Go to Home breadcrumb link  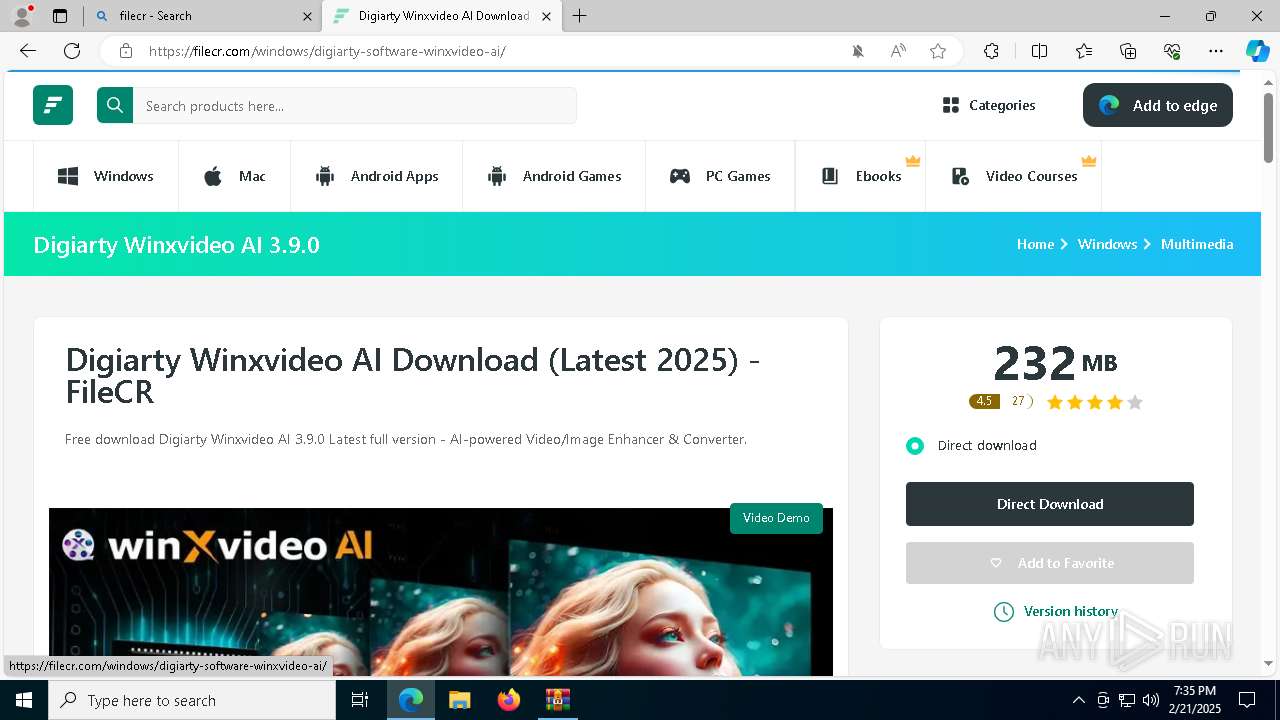[x=1035, y=244]
